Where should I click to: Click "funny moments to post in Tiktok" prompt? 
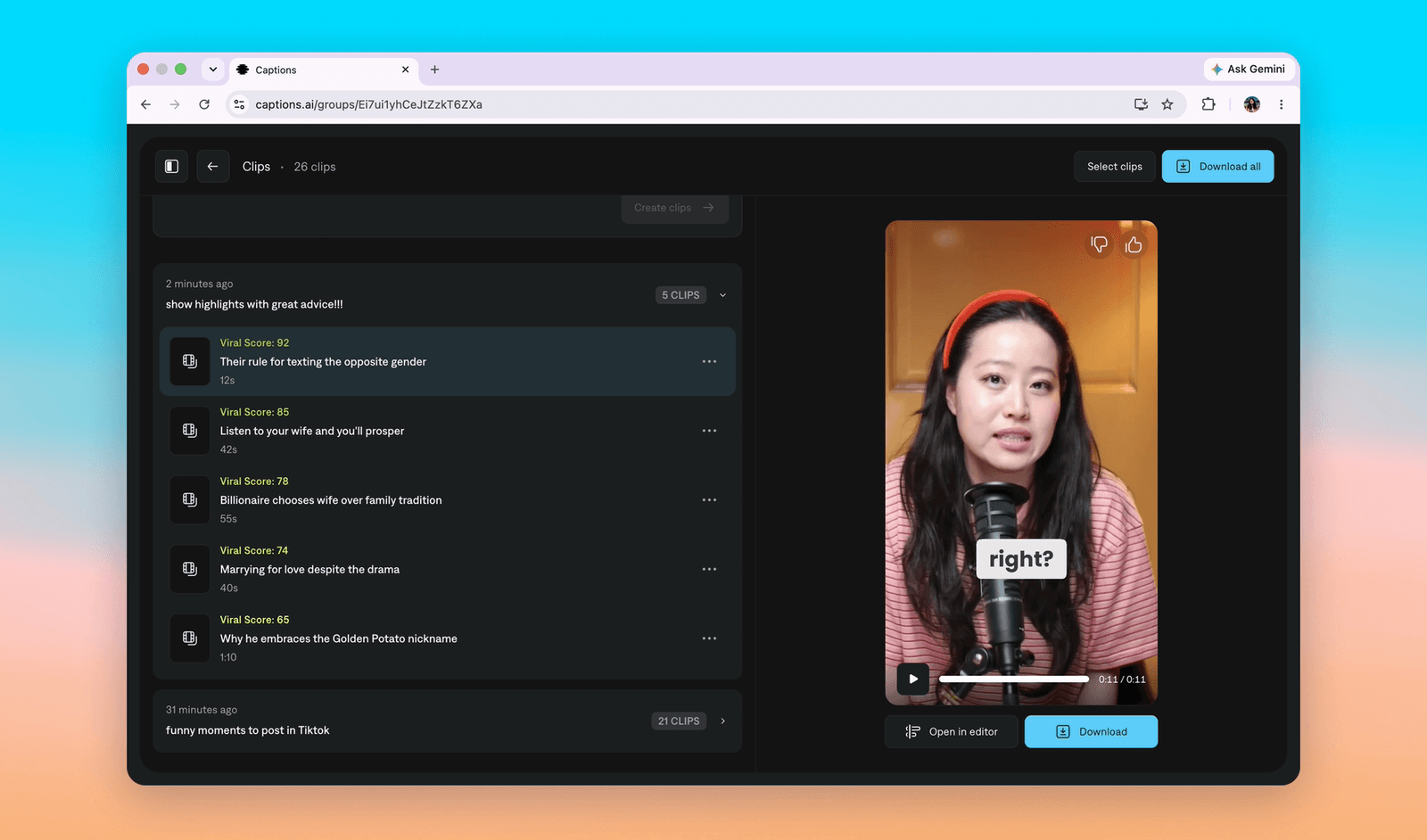pos(247,730)
